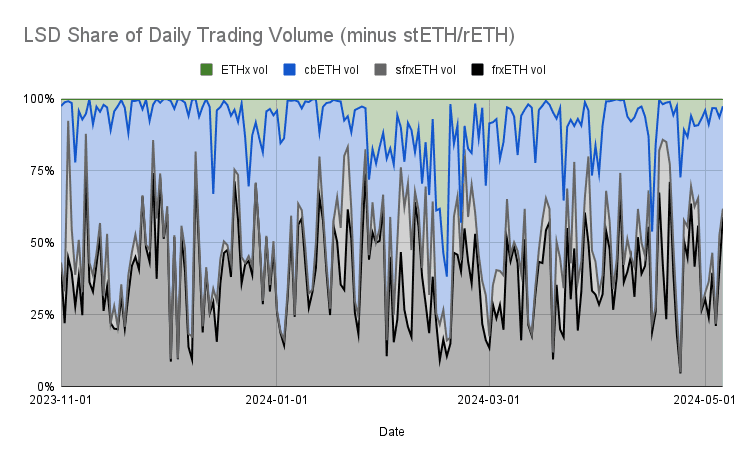The image size is (746, 462).
Task: Select the frxETH vol legend label
Action: [x=518, y=69]
